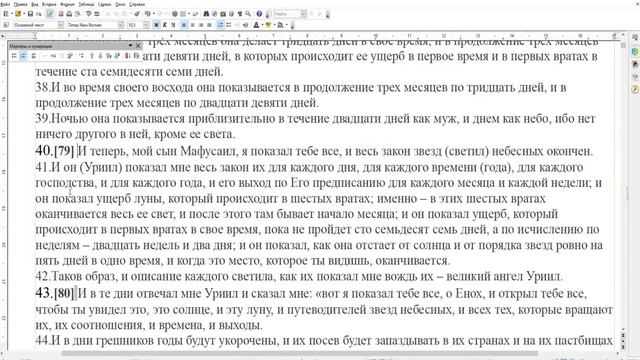
Task: Open the Insert table dropdown arrow
Action: [189, 14]
